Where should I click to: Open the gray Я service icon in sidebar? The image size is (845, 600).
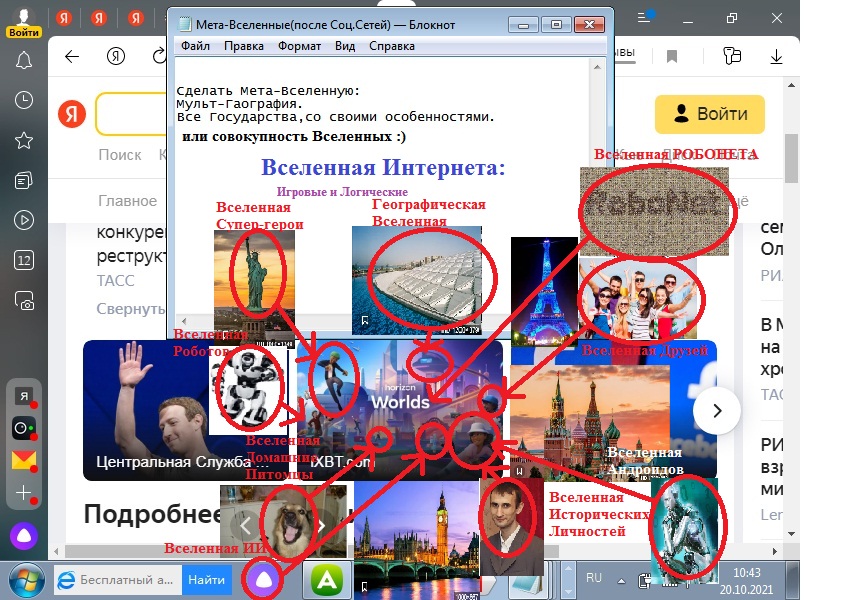pos(24,396)
